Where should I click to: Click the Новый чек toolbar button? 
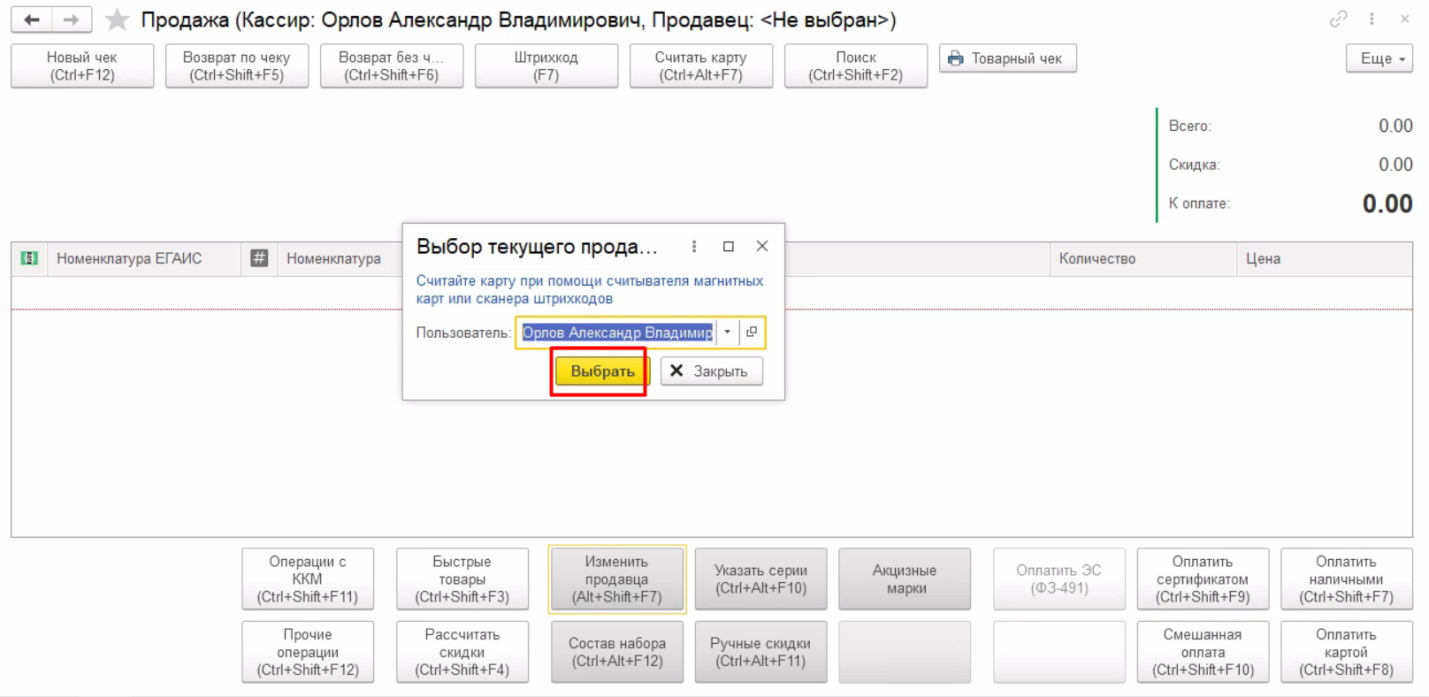82,66
